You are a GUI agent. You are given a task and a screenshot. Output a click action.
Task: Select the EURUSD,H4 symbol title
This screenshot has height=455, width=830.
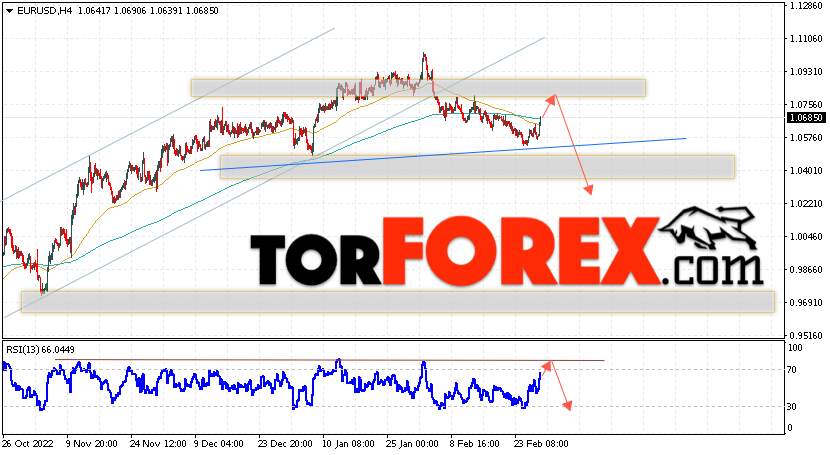tap(44, 11)
